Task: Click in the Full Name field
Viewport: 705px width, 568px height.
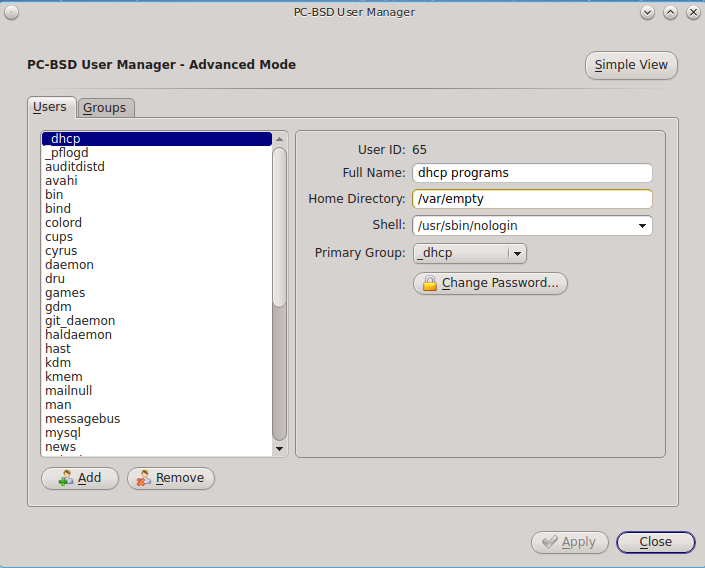Action: [x=531, y=173]
